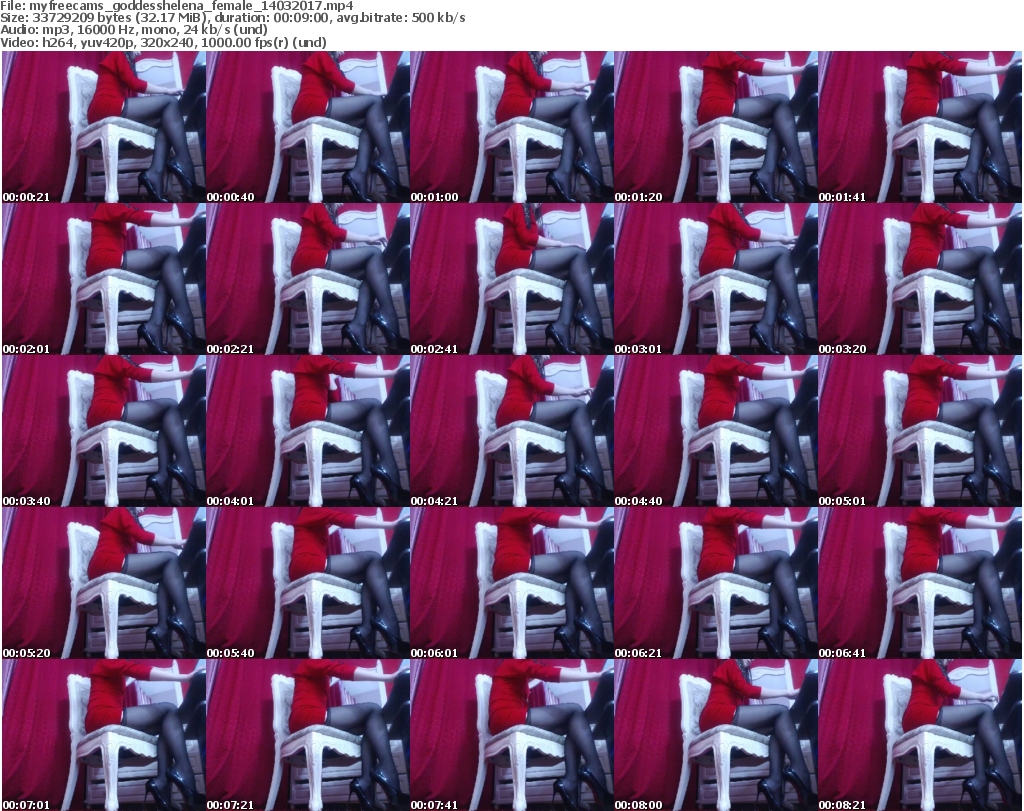Select the thumbnail frame stamped 00:05:20
The image size is (1024, 811).
click(104, 583)
